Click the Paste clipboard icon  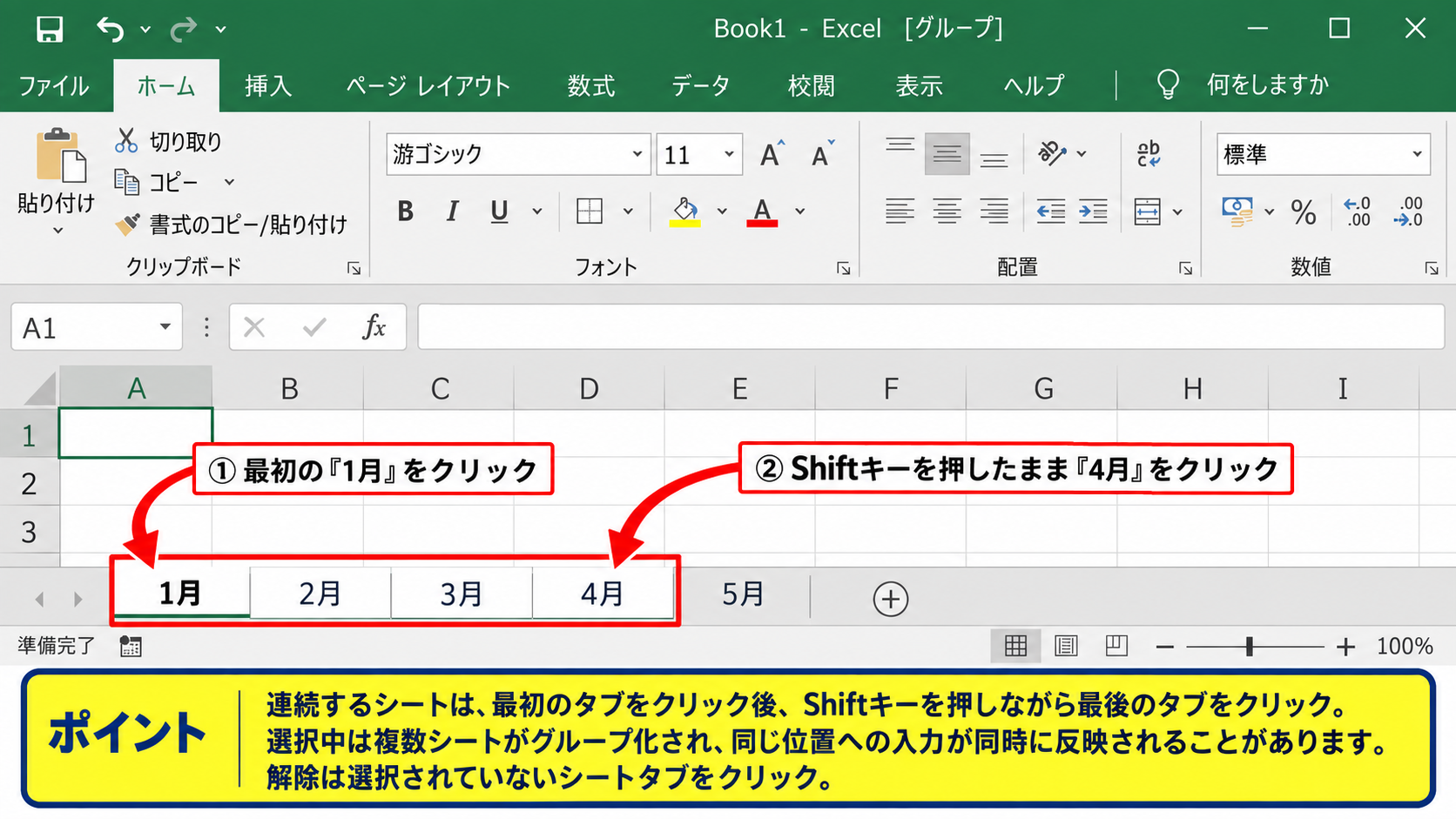[60, 157]
